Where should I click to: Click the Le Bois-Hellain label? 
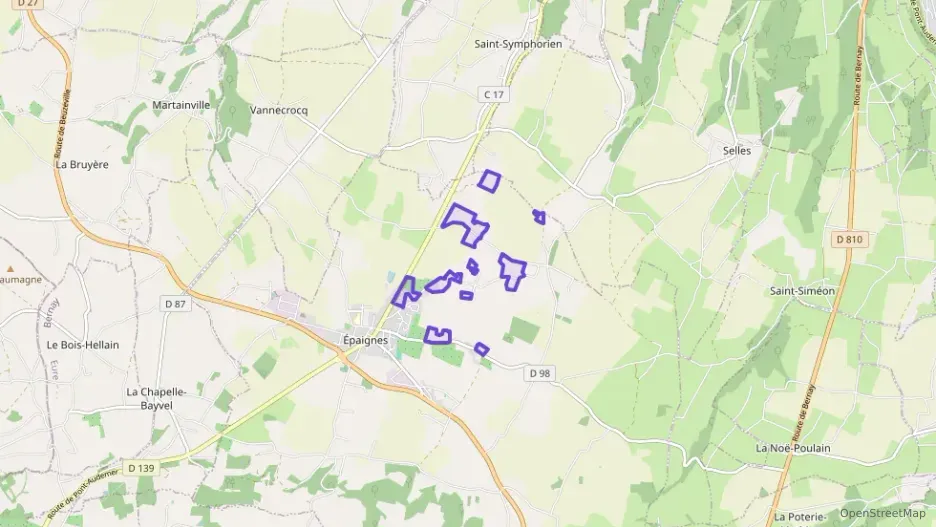click(x=83, y=345)
